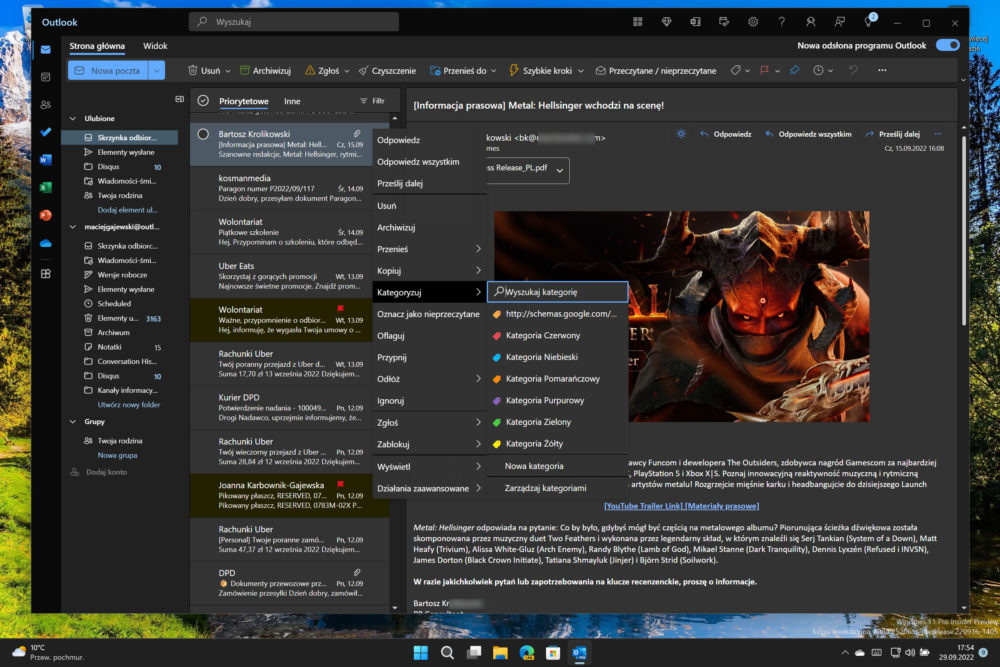Click the category tag icon in the toolbar
Image resolution: width=1000 pixels, height=667 pixels.
coord(735,71)
